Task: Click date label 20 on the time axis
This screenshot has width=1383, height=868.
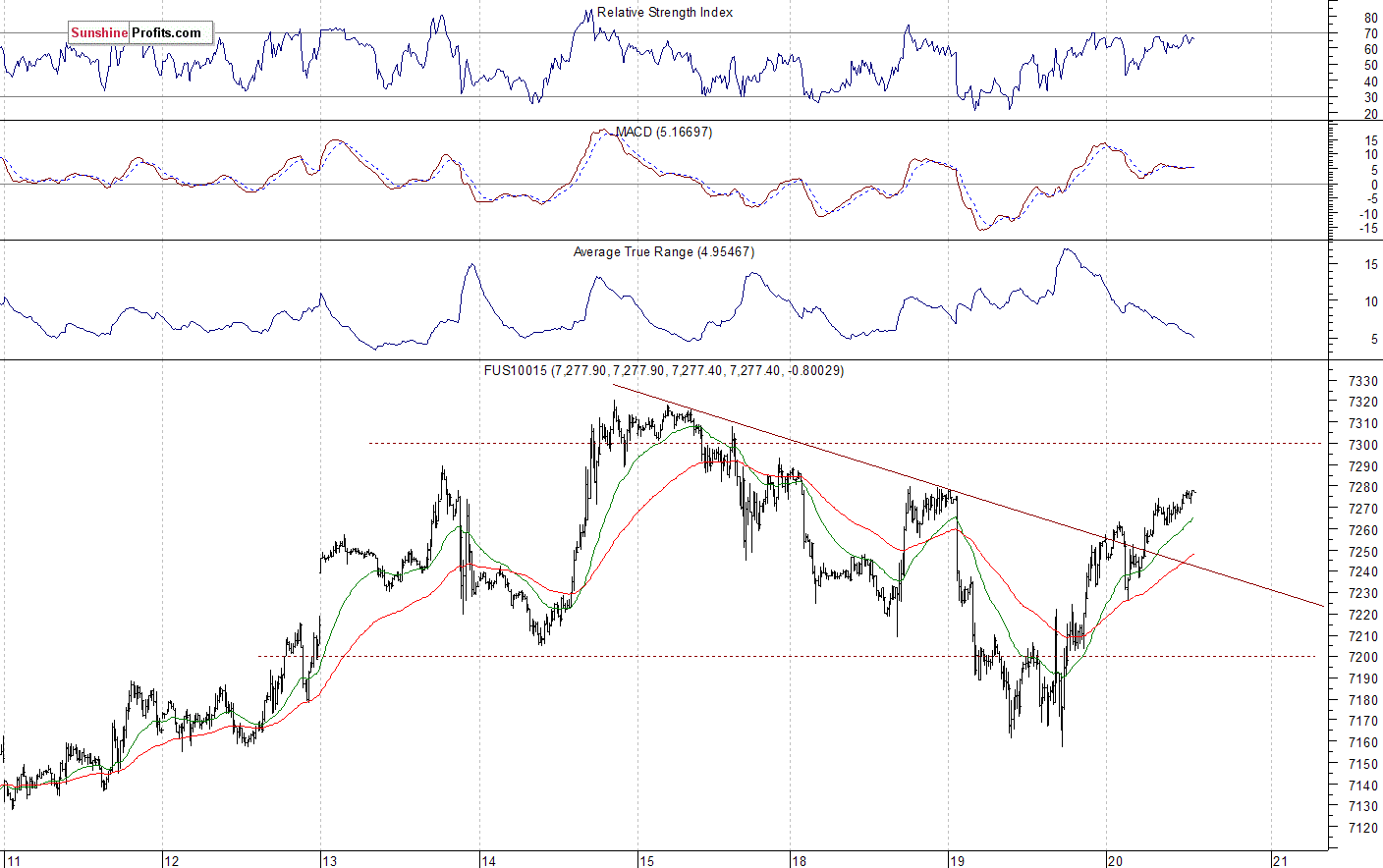Action: (x=1116, y=861)
